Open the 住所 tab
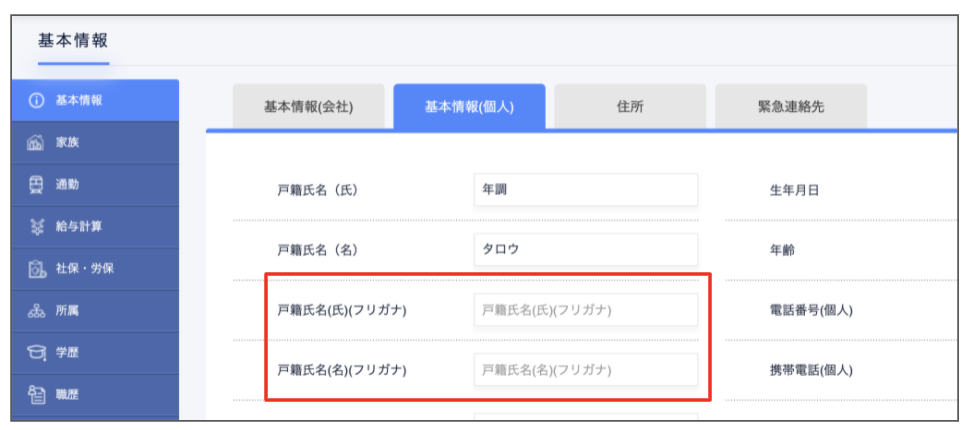The image size is (964, 430). 630,107
